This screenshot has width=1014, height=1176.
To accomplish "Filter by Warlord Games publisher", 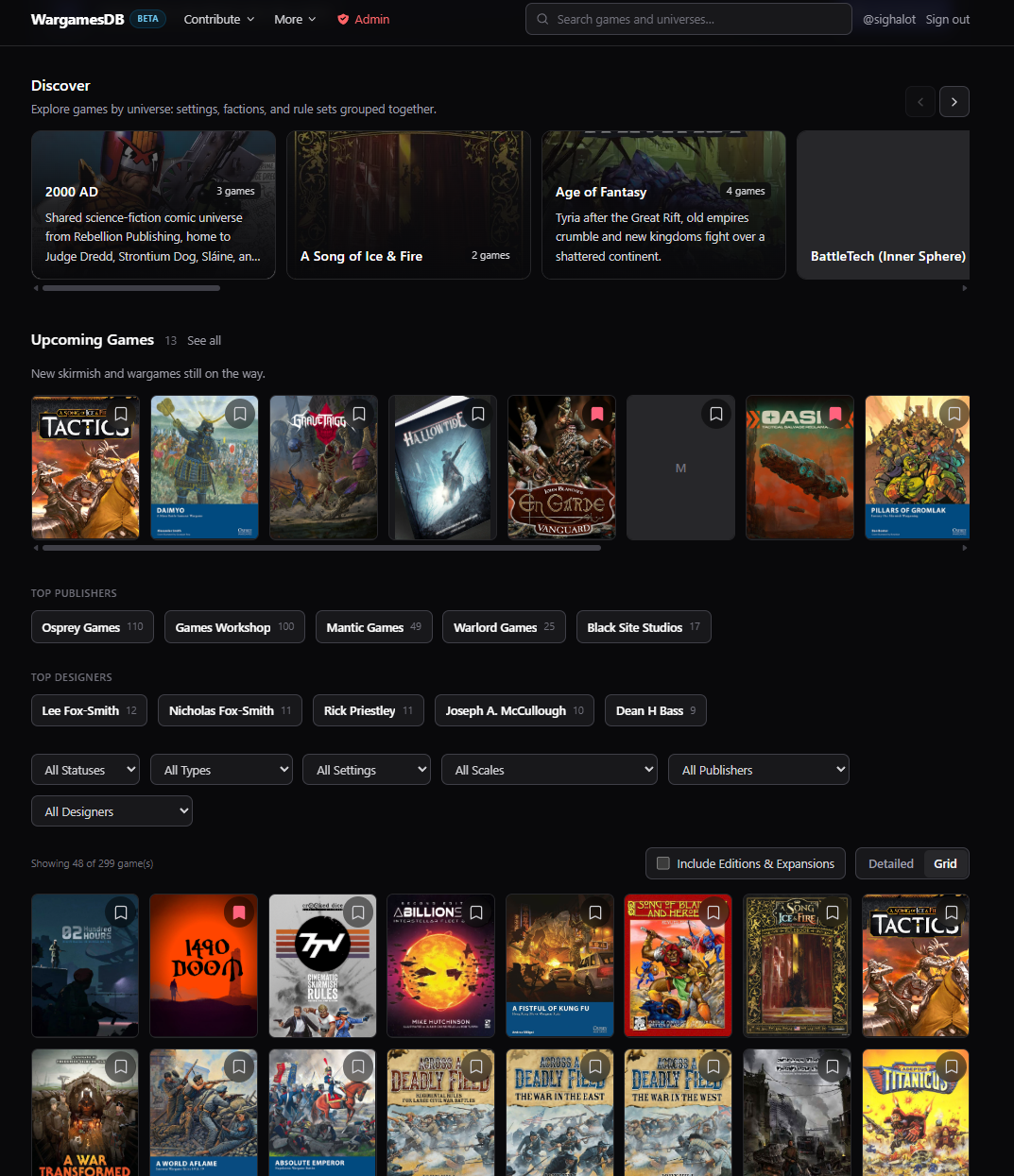I will point(504,627).
